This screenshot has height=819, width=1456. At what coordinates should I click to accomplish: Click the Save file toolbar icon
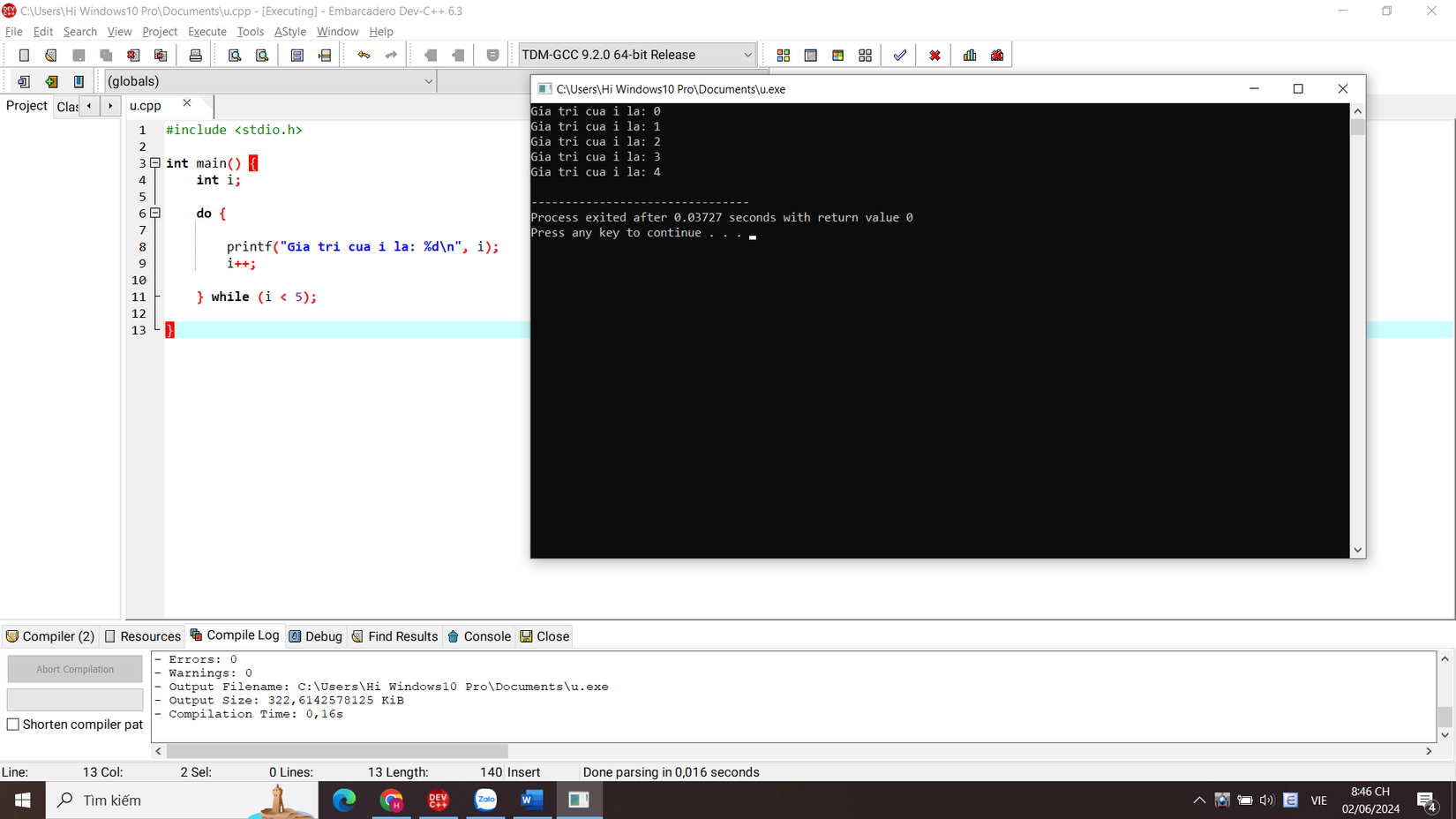tap(79, 55)
